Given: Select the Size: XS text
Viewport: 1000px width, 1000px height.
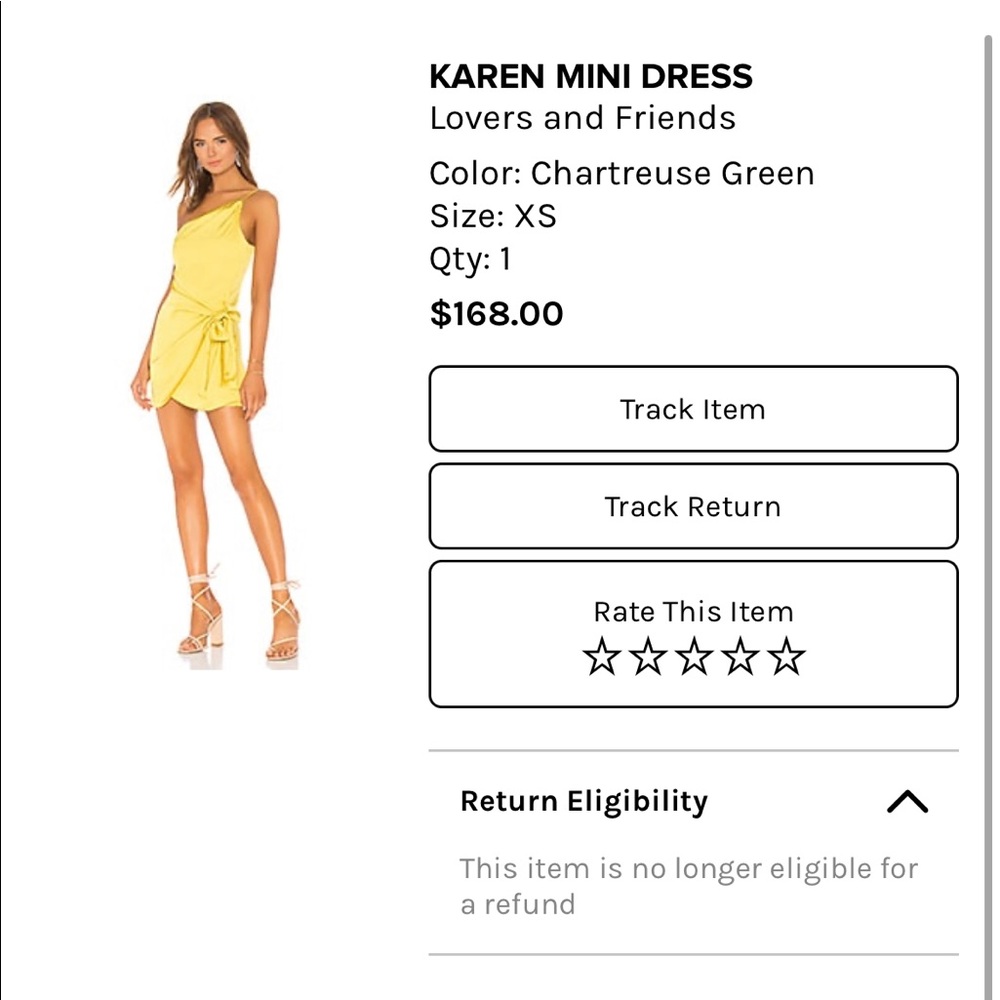Looking at the screenshot, I should [x=492, y=216].
